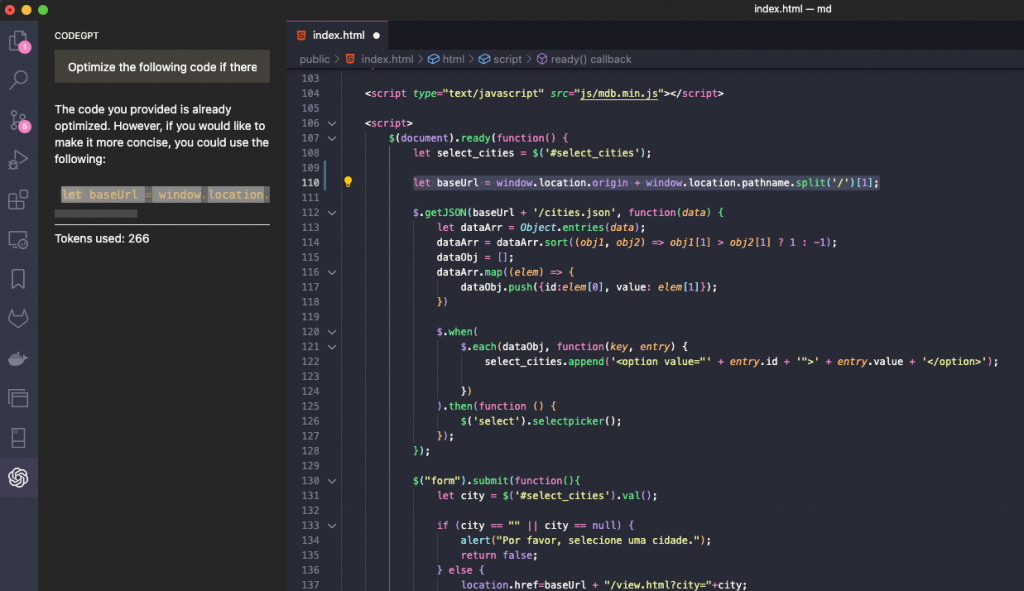Open the Search view icon
Viewport: 1024px width, 591px height.
18,80
